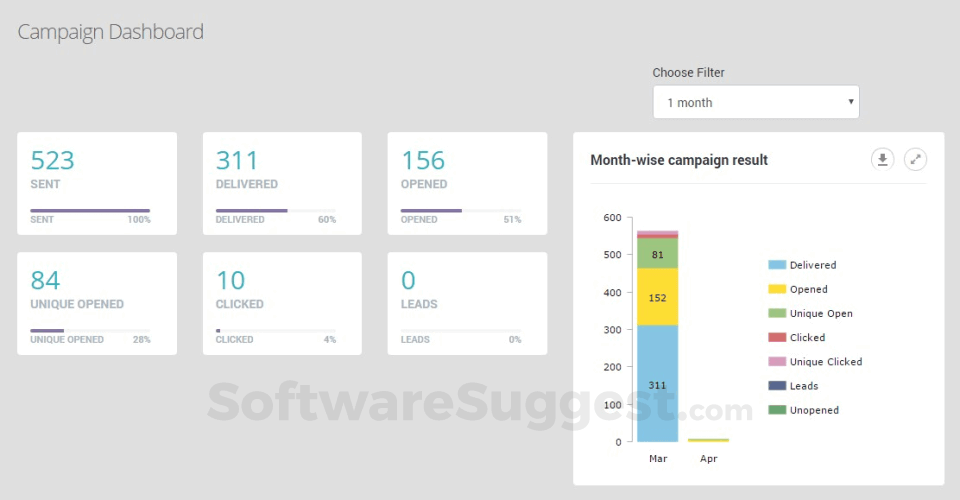Click the chart download icon
Image resolution: width=960 pixels, height=500 pixels.
coord(882,159)
